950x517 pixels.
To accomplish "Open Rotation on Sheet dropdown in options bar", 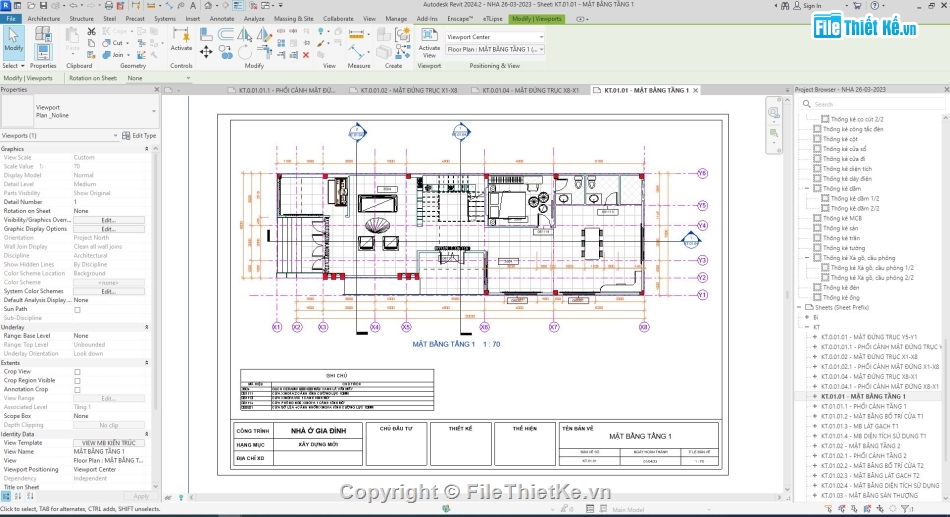I will click(159, 78).
